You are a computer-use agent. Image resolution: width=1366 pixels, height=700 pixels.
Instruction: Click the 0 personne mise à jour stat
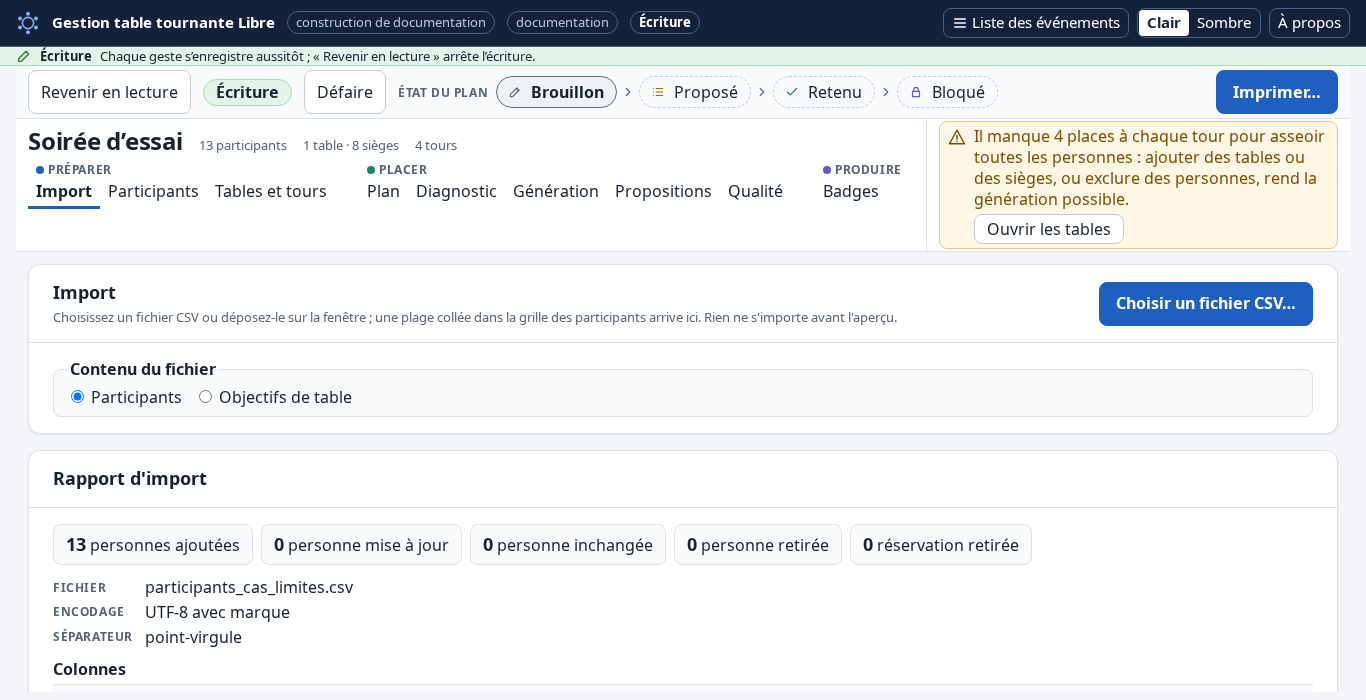coord(361,545)
